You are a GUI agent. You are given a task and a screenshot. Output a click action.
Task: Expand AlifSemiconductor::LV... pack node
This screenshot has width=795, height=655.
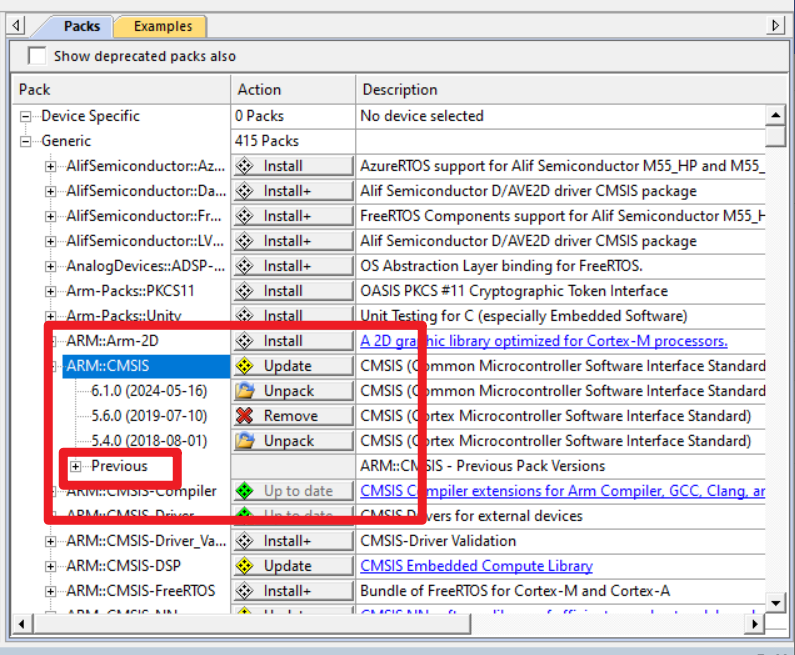[x=50, y=241]
